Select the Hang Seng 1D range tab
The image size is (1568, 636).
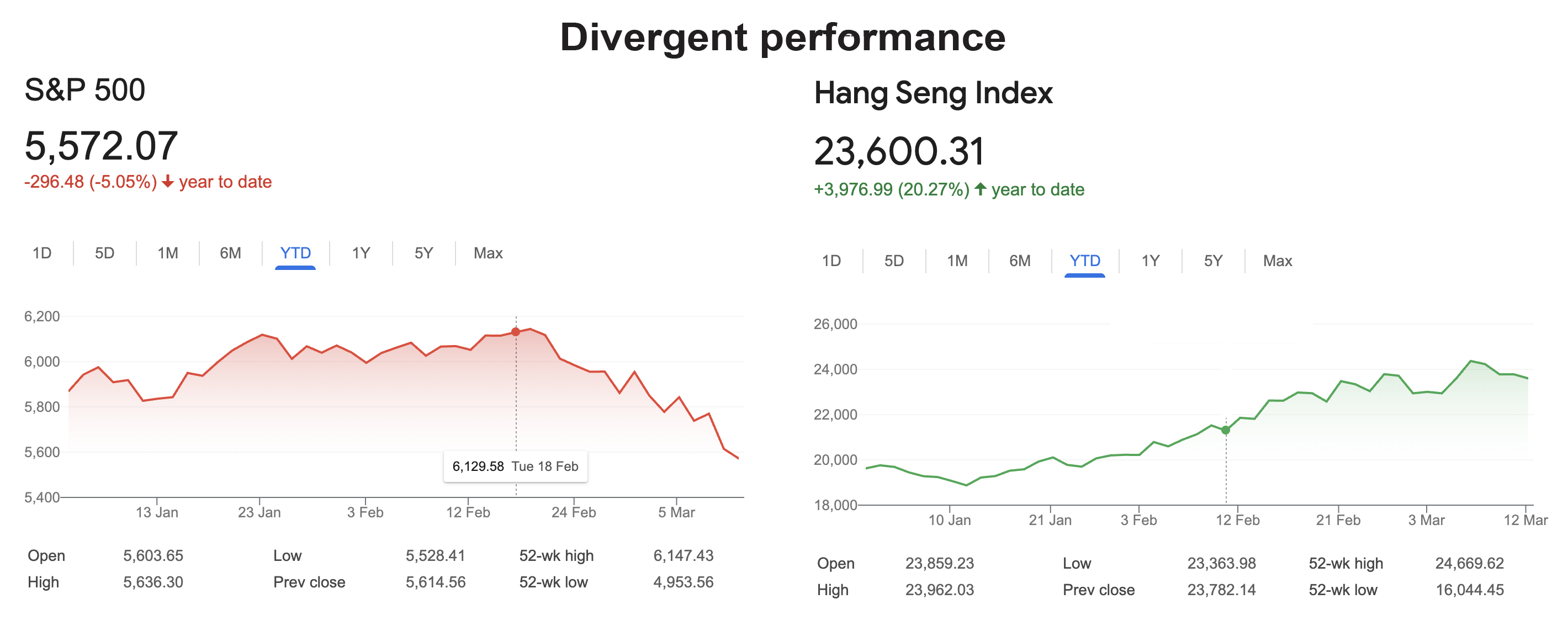pyautogui.click(x=831, y=261)
